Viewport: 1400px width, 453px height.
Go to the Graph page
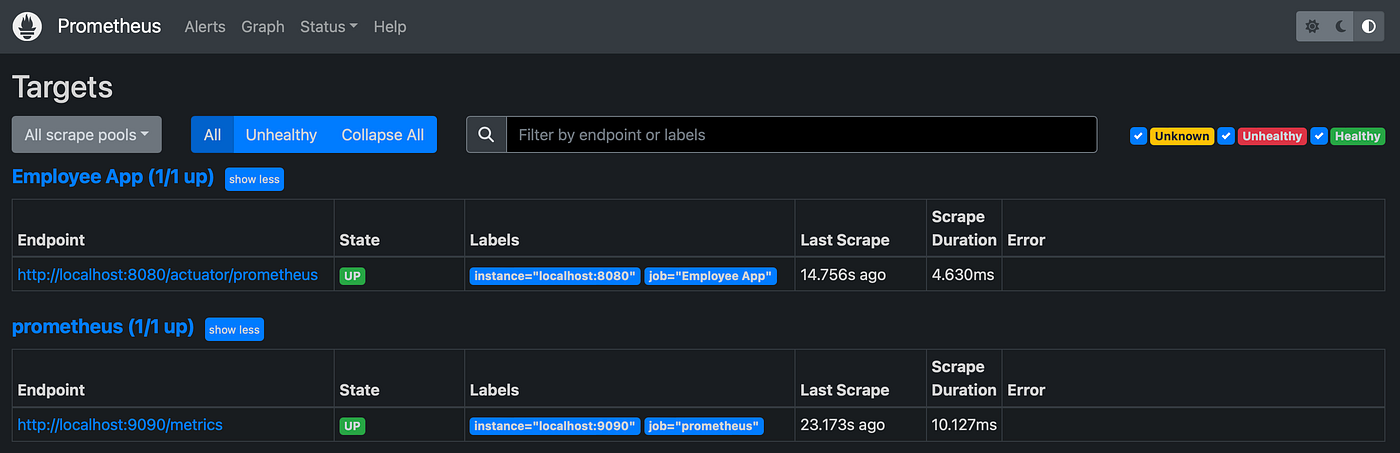[x=263, y=27]
